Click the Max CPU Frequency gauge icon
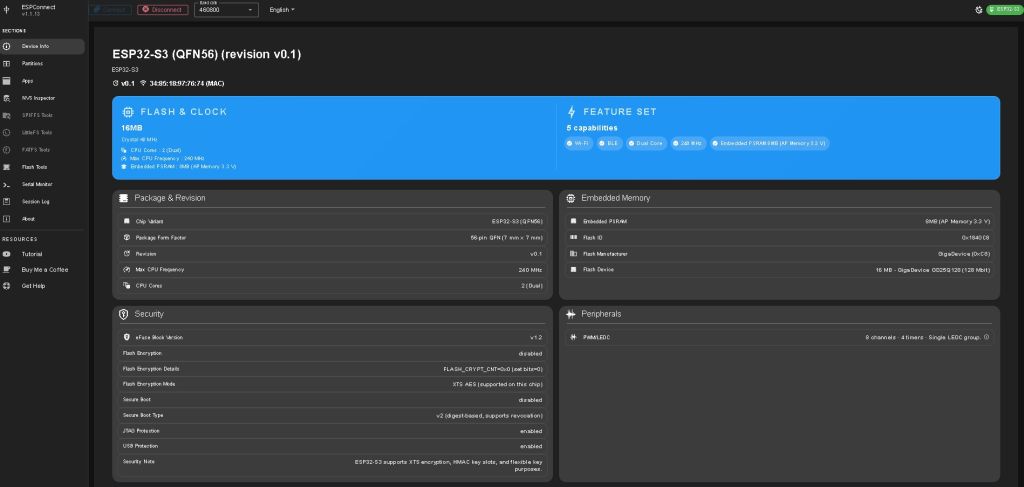 (127, 270)
